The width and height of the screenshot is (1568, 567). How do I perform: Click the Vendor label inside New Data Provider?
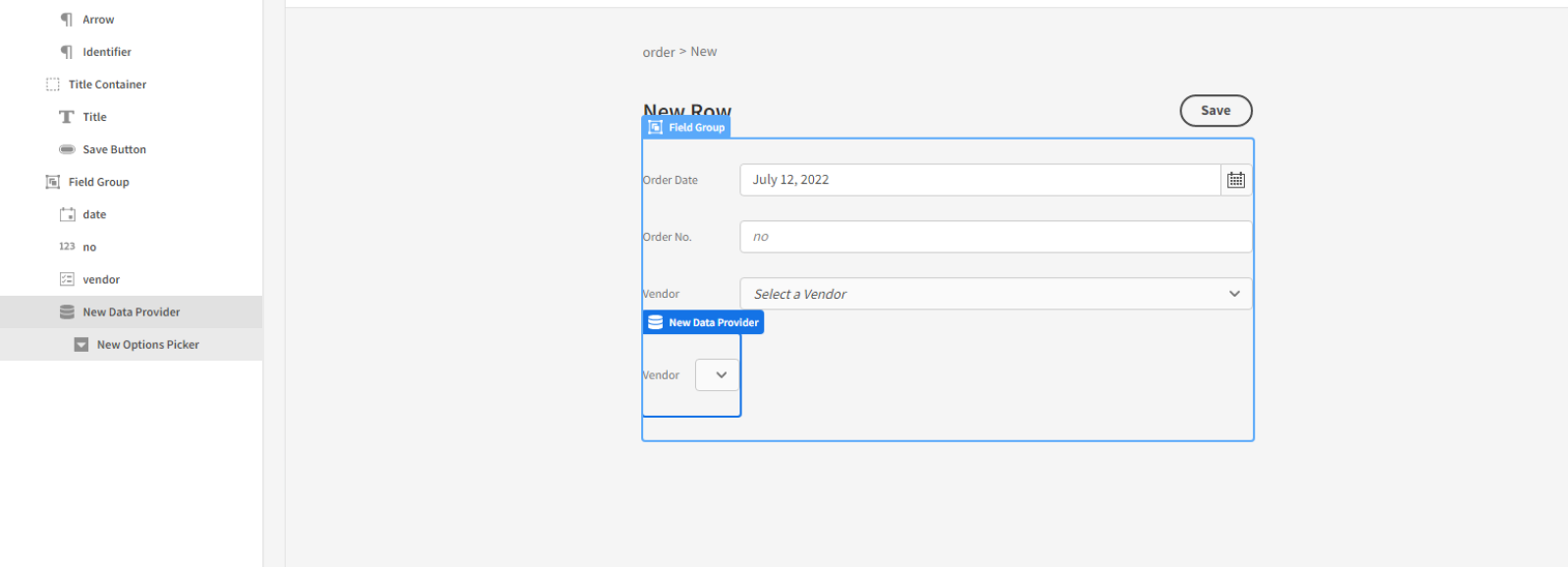[661, 375]
